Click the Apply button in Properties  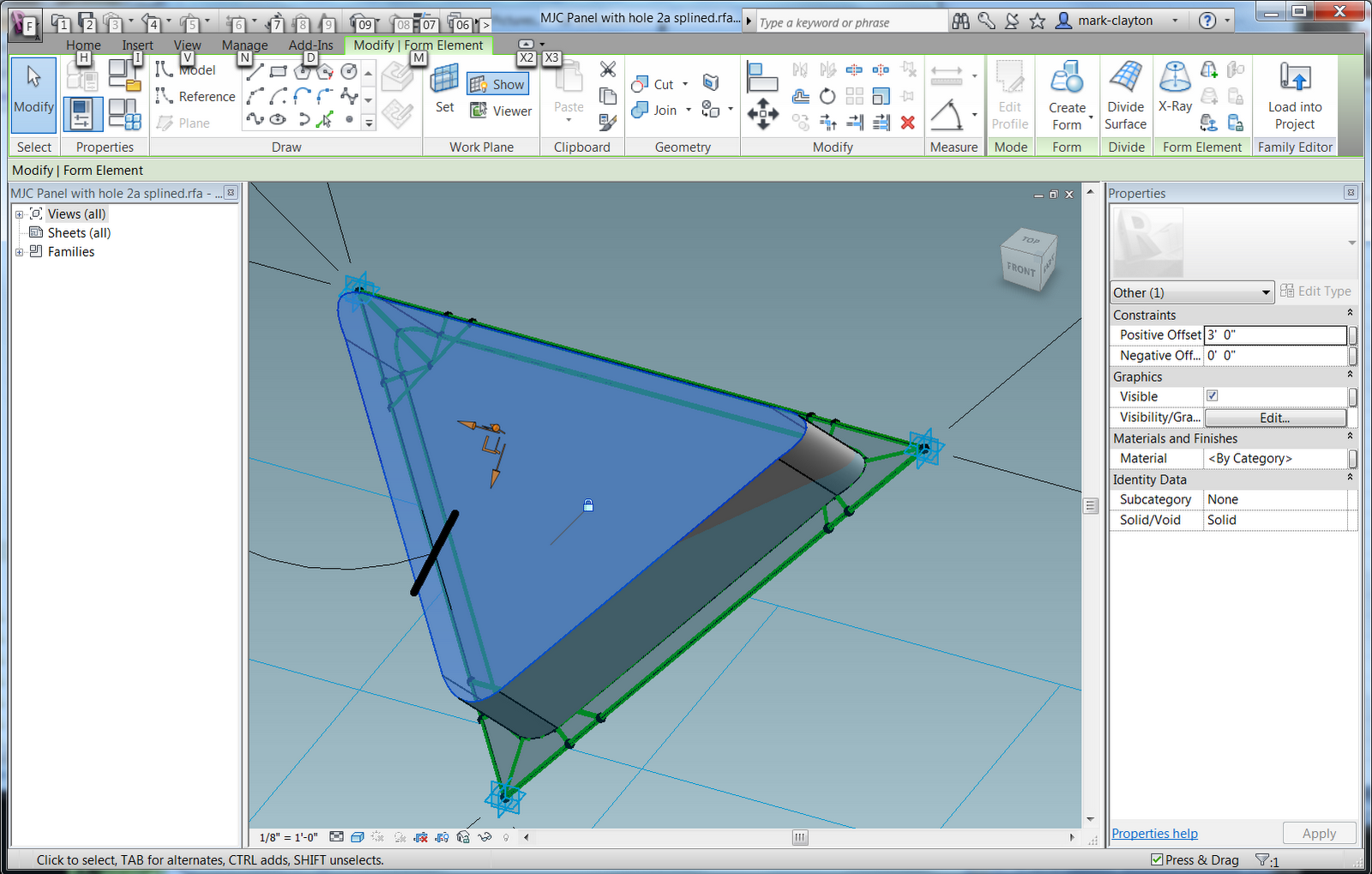click(x=1319, y=833)
